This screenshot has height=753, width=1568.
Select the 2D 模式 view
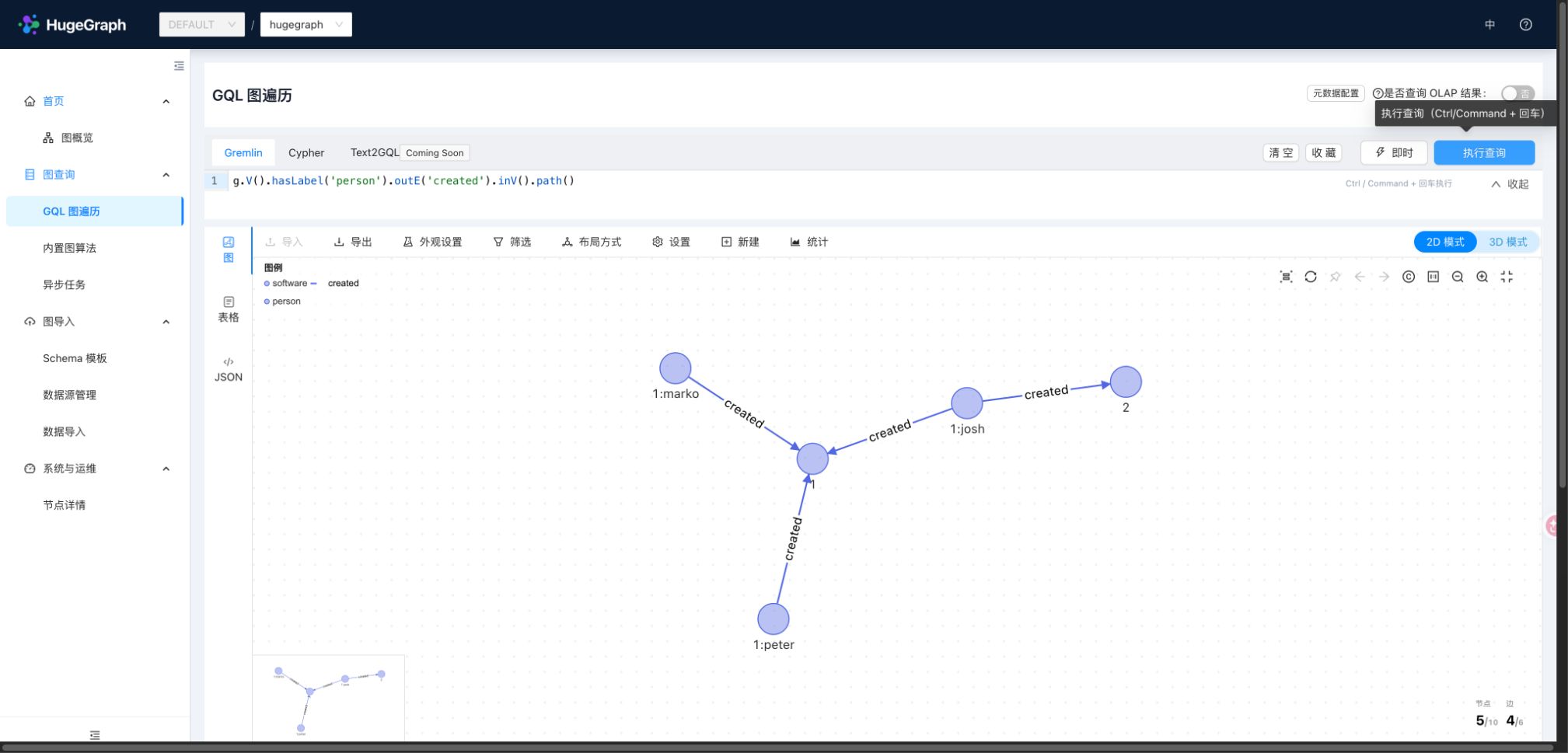(1445, 242)
